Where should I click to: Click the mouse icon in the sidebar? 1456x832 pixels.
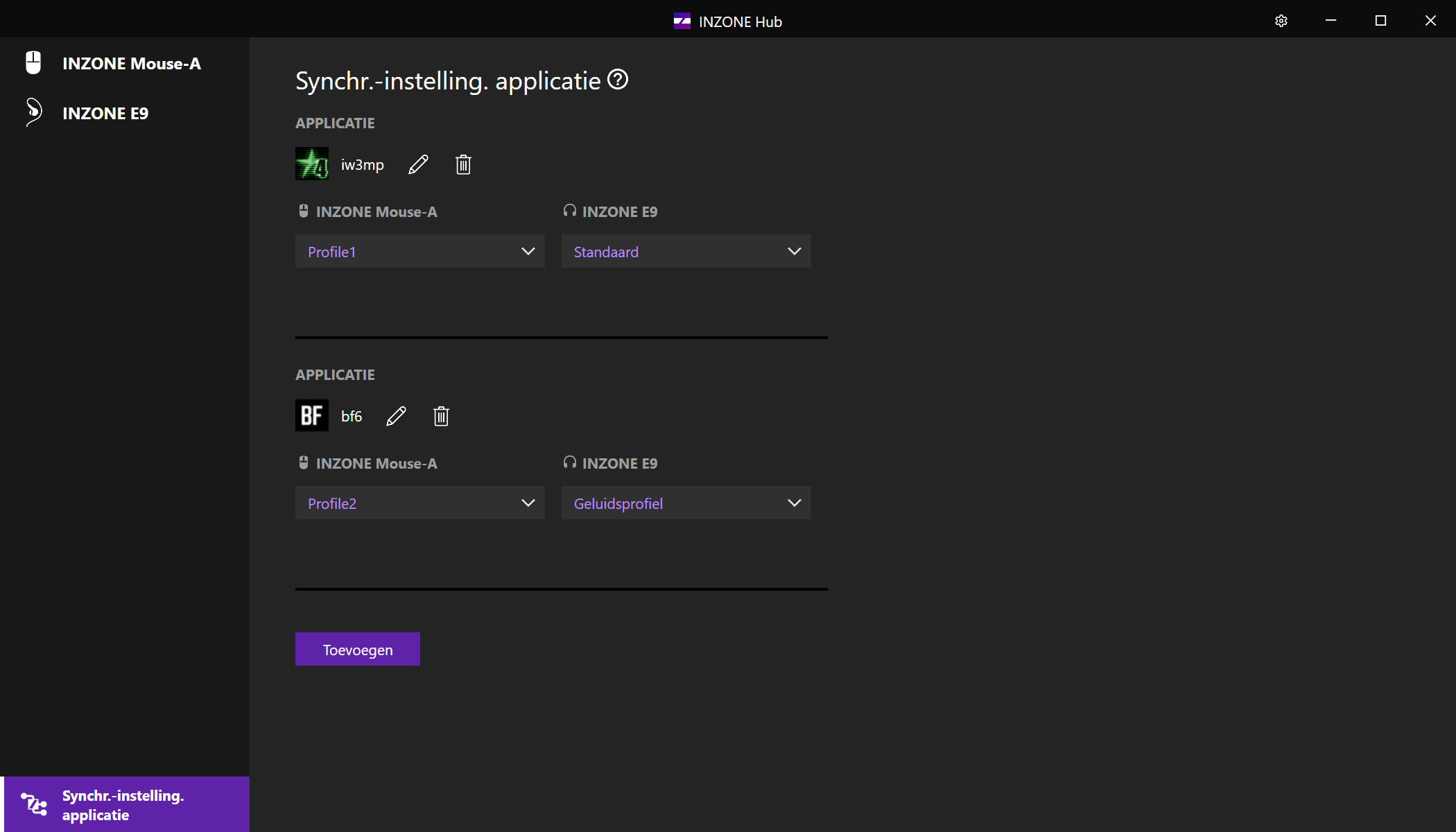coord(33,62)
